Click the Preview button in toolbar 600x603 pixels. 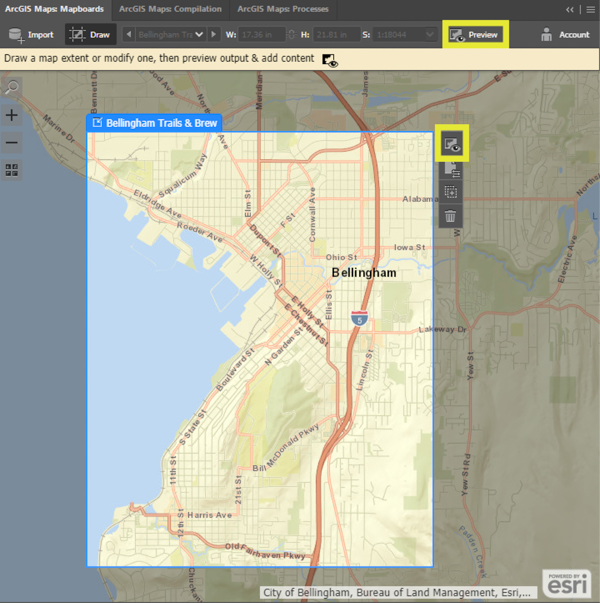click(x=475, y=34)
